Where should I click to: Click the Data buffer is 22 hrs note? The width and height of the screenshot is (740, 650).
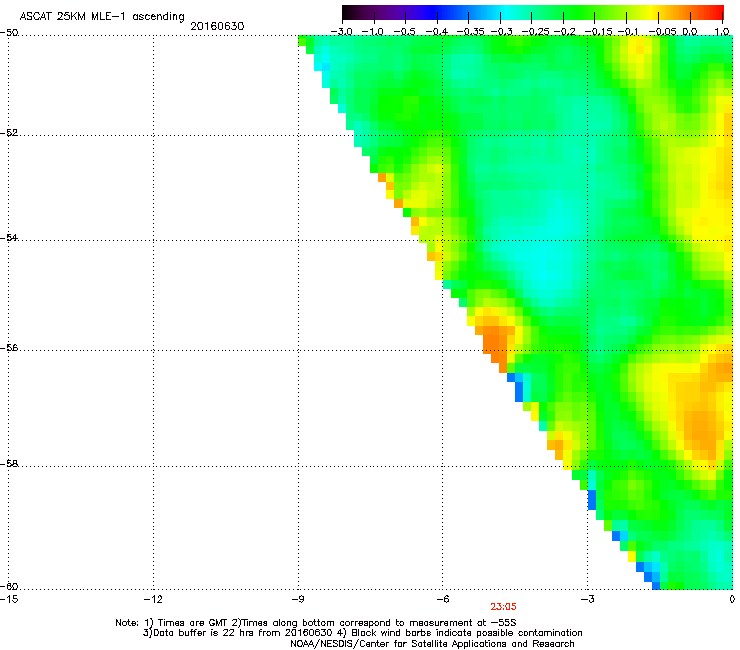(x=362, y=633)
